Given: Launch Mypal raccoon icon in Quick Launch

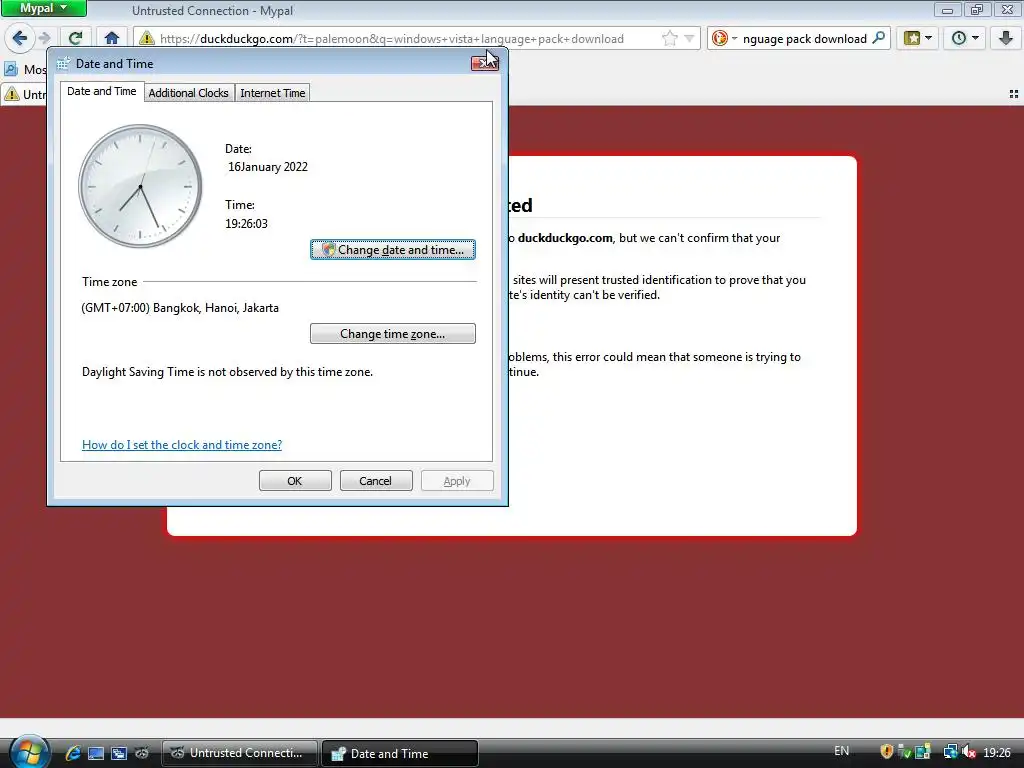Looking at the screenshot, I should (x=142, y=753).
